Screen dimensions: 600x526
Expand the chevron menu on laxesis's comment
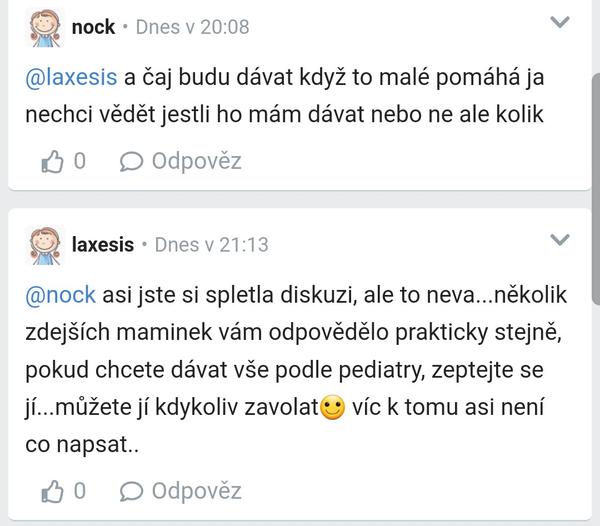[x=562, y=239]
